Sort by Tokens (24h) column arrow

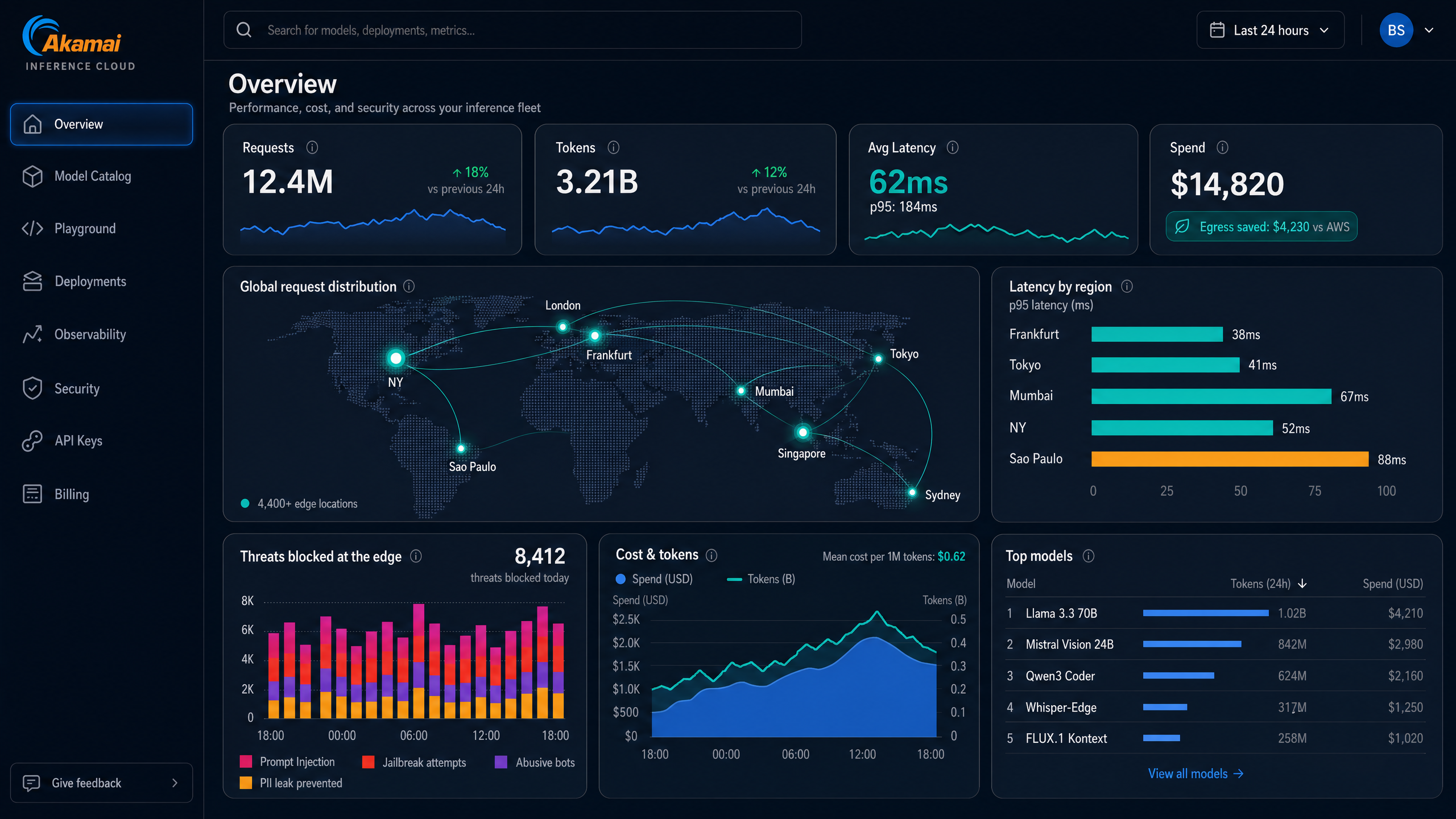tap(1302, 584)
